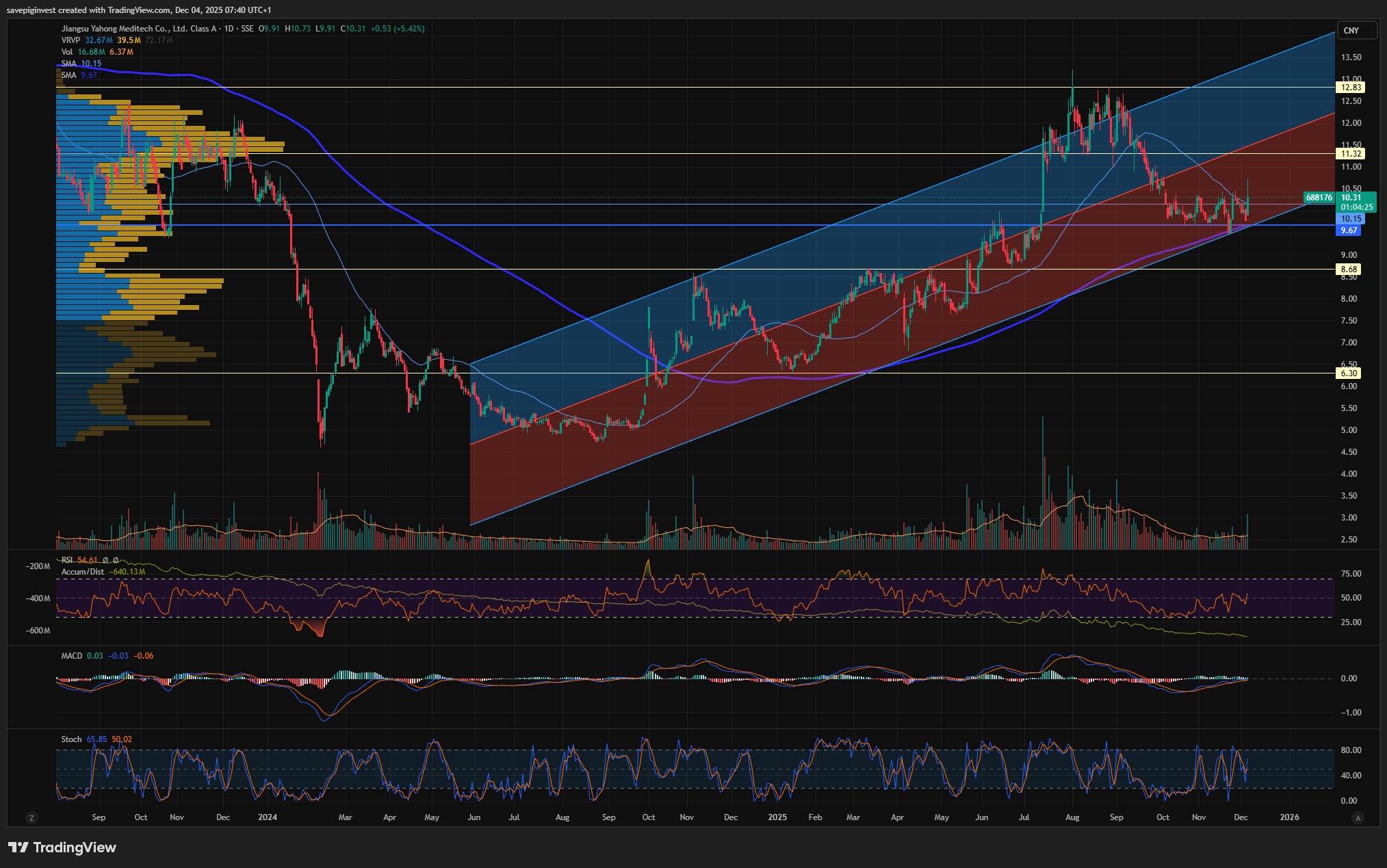The image size is (1387, 868).
Task: Click the green 10.31 current price label
Action: click(x=1350, y=198)
